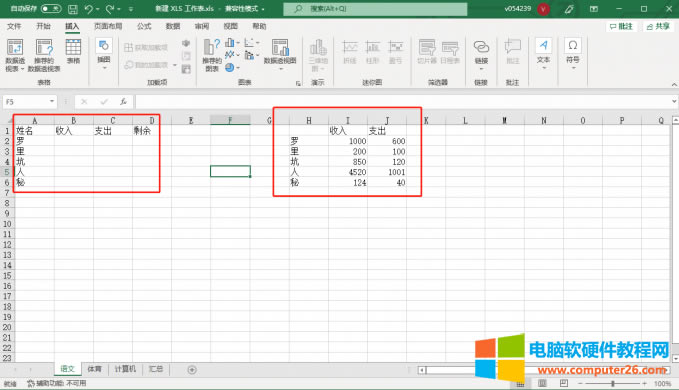Expand the PivotChart (数据透视图) dropdown arrow
The image size is (679, 390).
click(x=280, y=69)
